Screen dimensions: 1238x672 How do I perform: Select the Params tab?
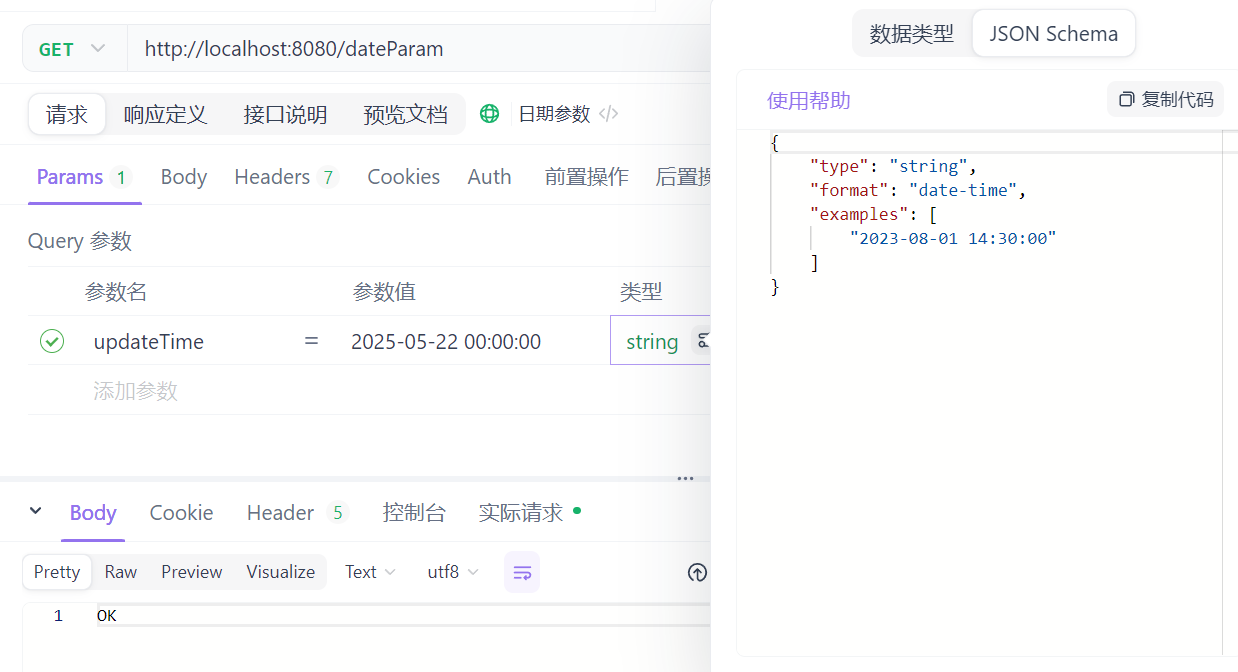[x=84, y=177]
